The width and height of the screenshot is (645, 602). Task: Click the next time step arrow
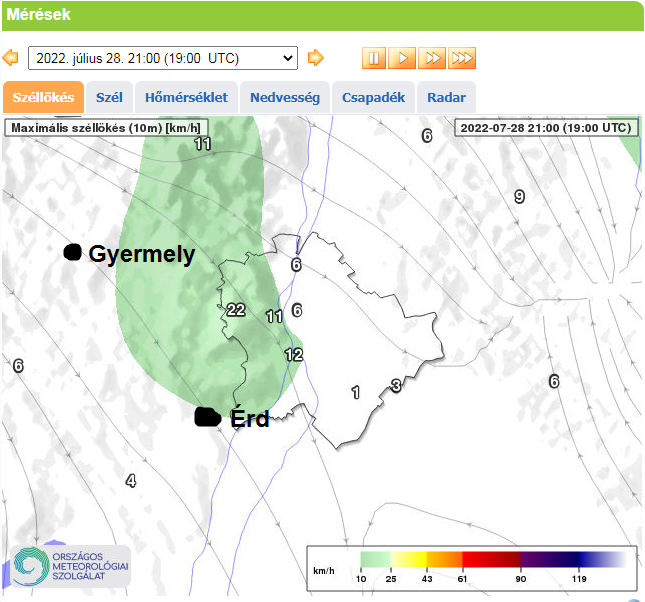(316, 58)
